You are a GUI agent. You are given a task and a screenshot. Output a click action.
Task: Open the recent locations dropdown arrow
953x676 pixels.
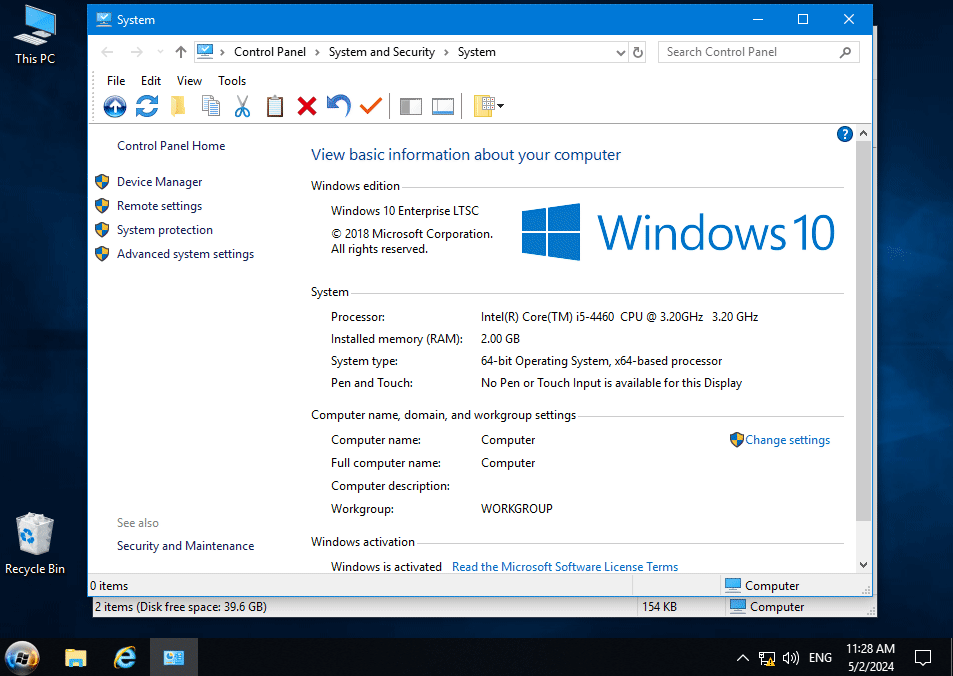pyautogui.click(x=160, y=52)
